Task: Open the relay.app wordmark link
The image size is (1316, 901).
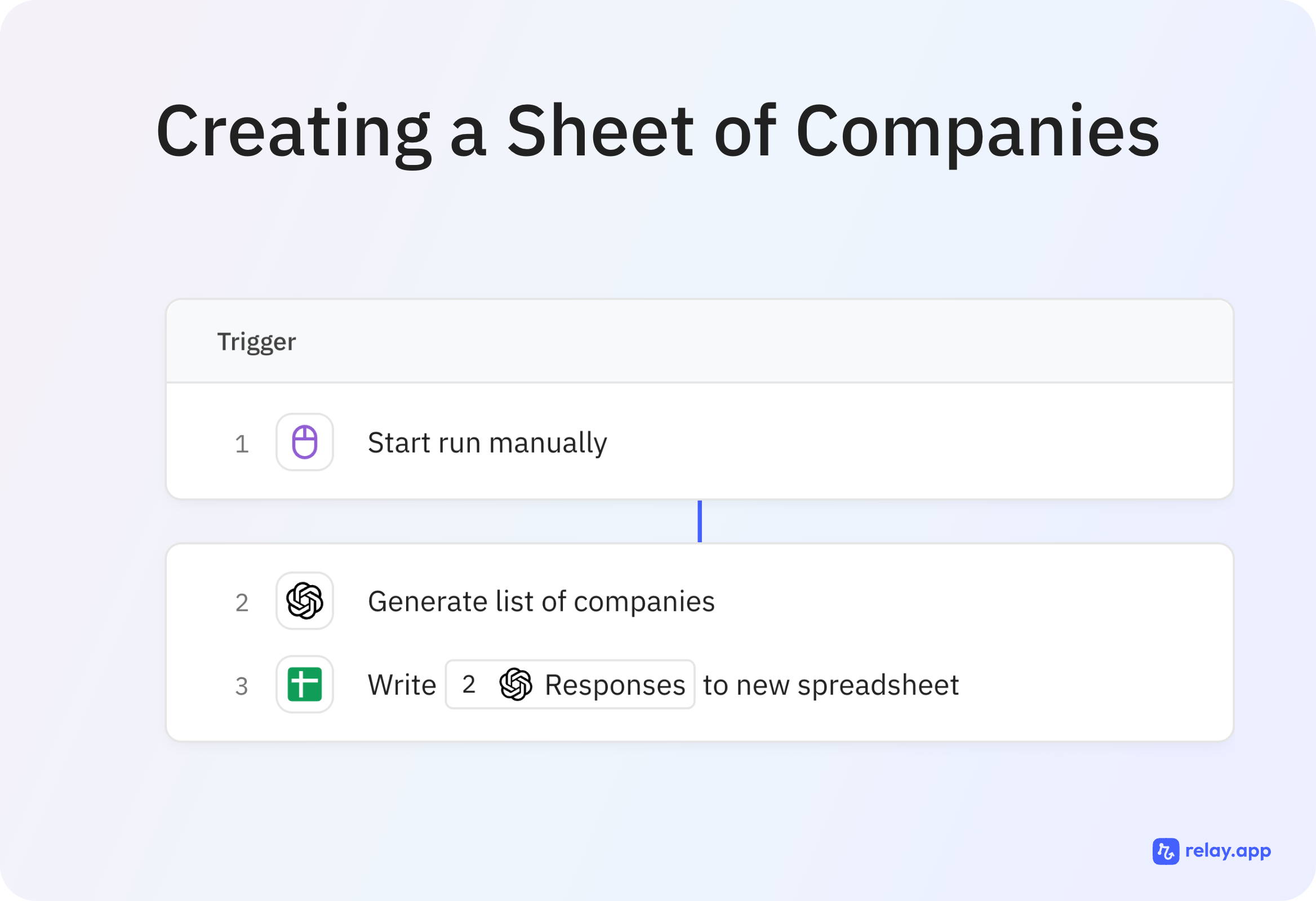Action: [x=1228, y=851]
